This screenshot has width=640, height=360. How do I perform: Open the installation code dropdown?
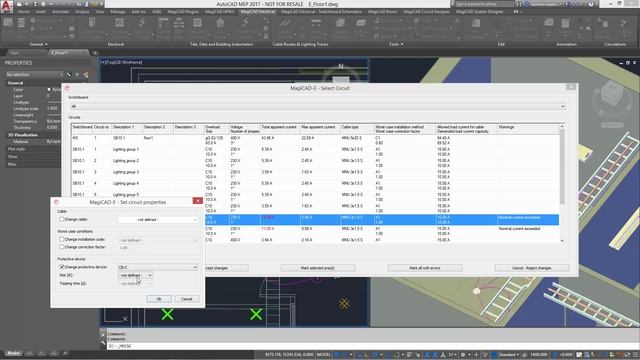(158, 240)
